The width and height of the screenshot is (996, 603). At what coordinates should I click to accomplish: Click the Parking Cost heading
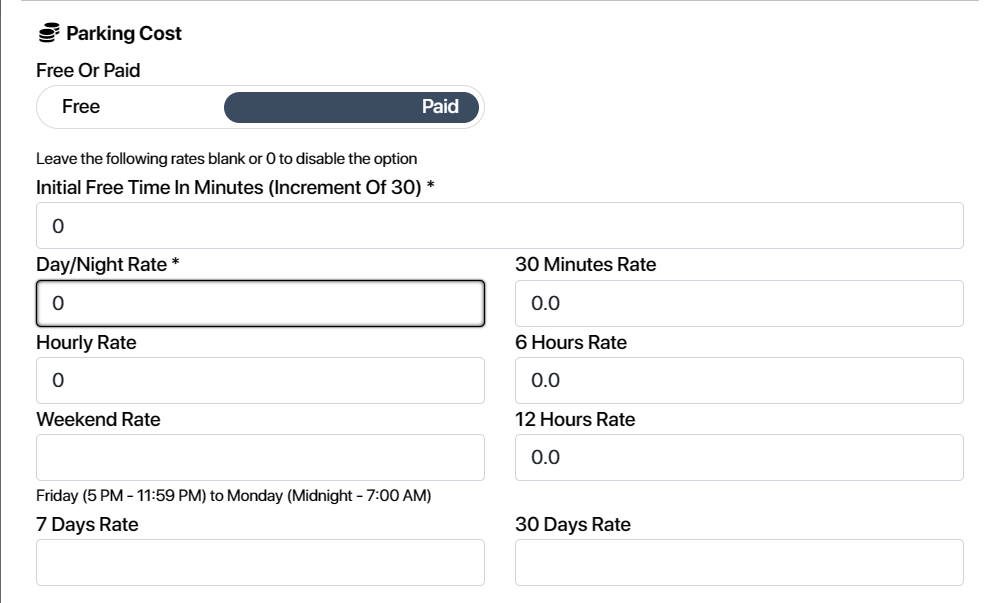(x=124, y=33)
